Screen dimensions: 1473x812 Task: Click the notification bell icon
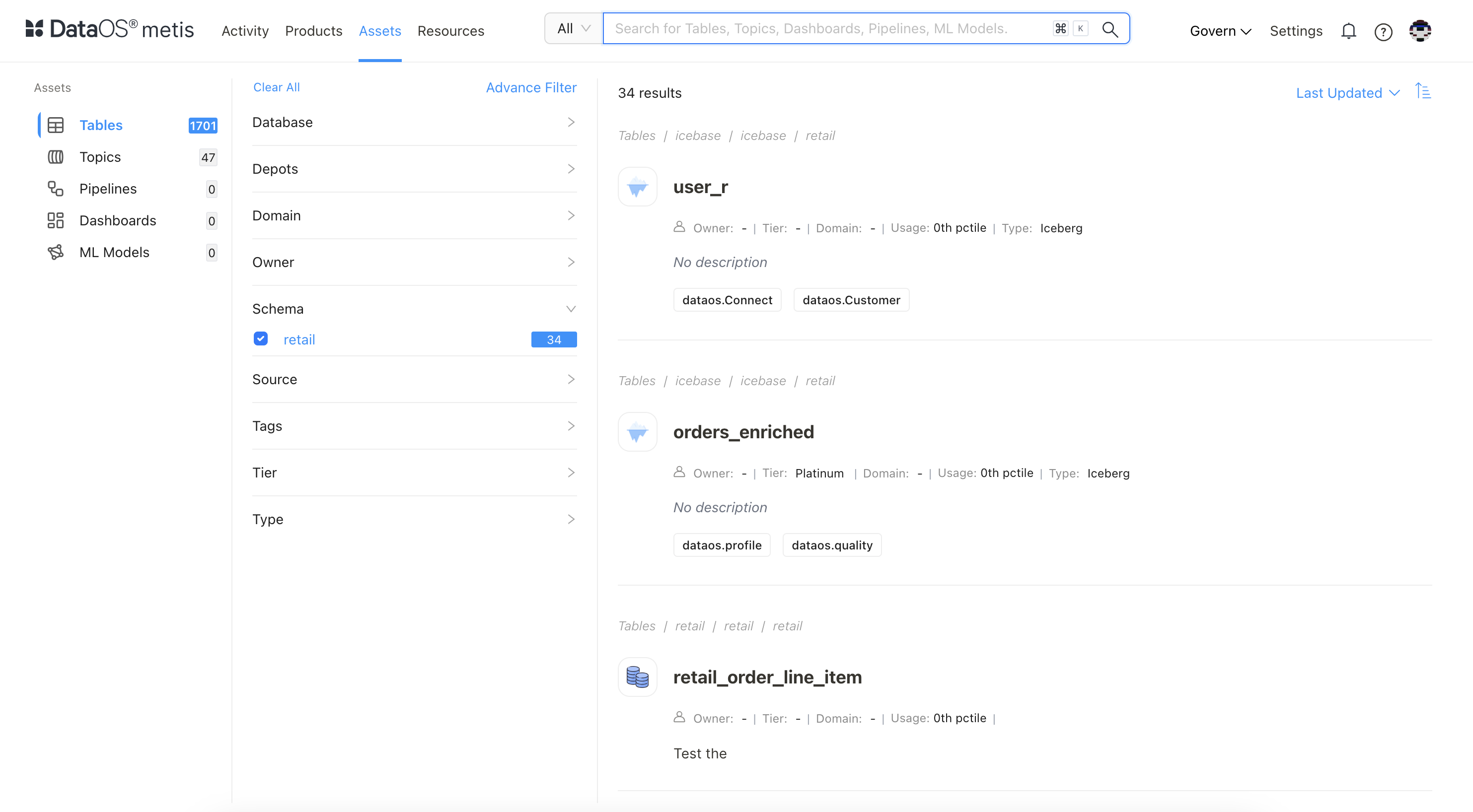pyautogui.click(x=1349, y=30)
